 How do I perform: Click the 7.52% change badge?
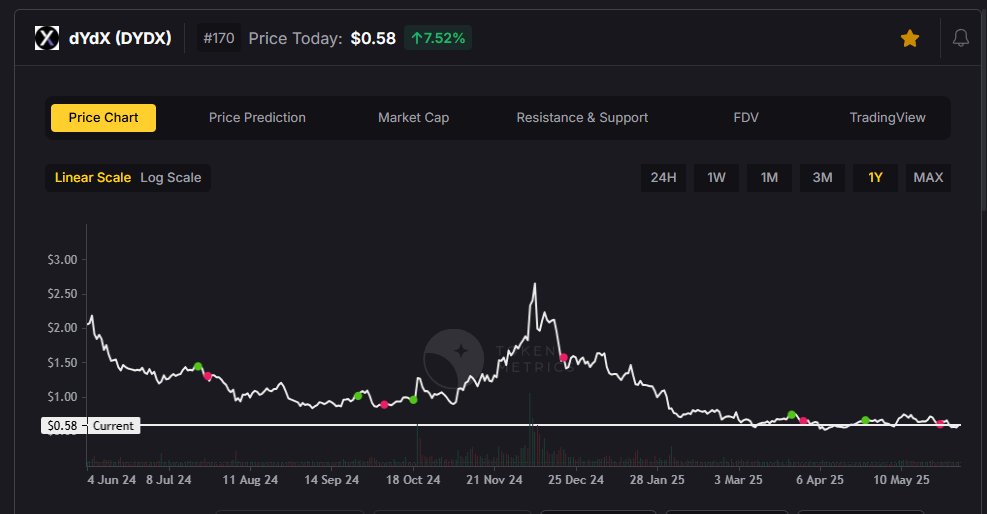click(x=438, y=38)
